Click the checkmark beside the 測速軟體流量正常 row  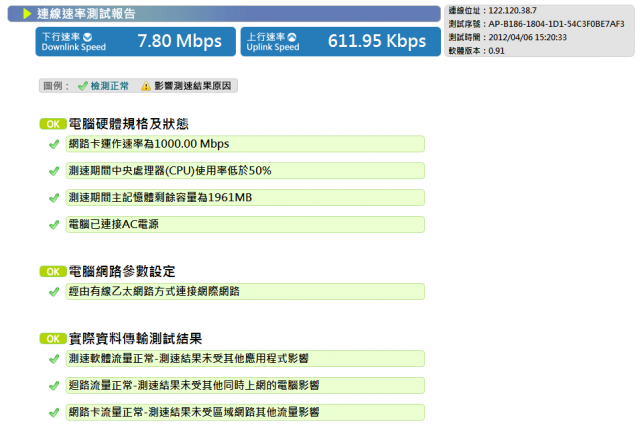[54, 359]
